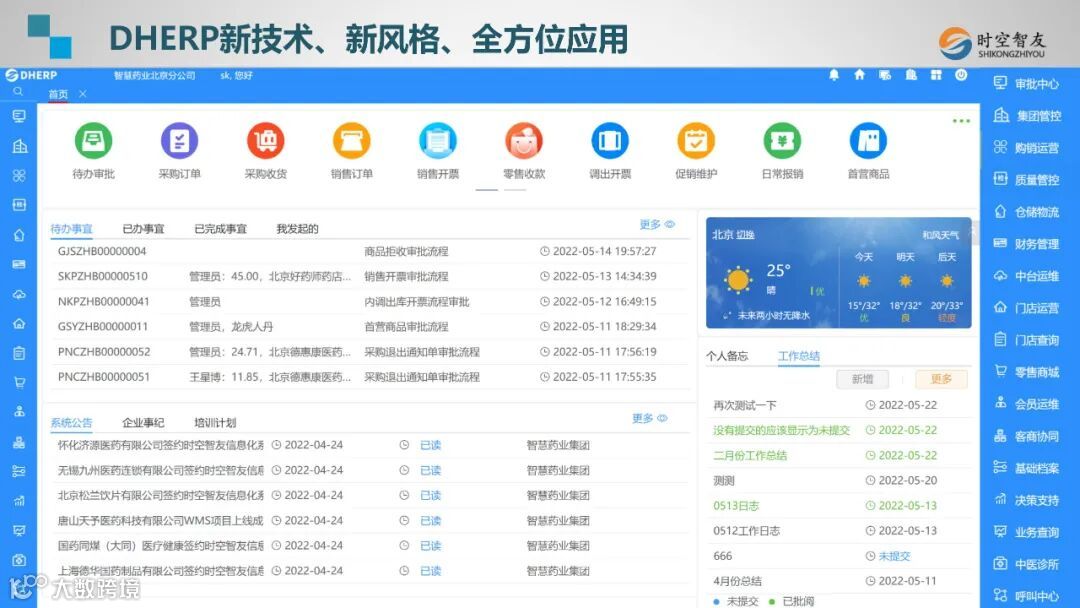This screenshot has height=608, width=1080.
Task: Click the 未提交 status link
Action: tap(894, 556)
